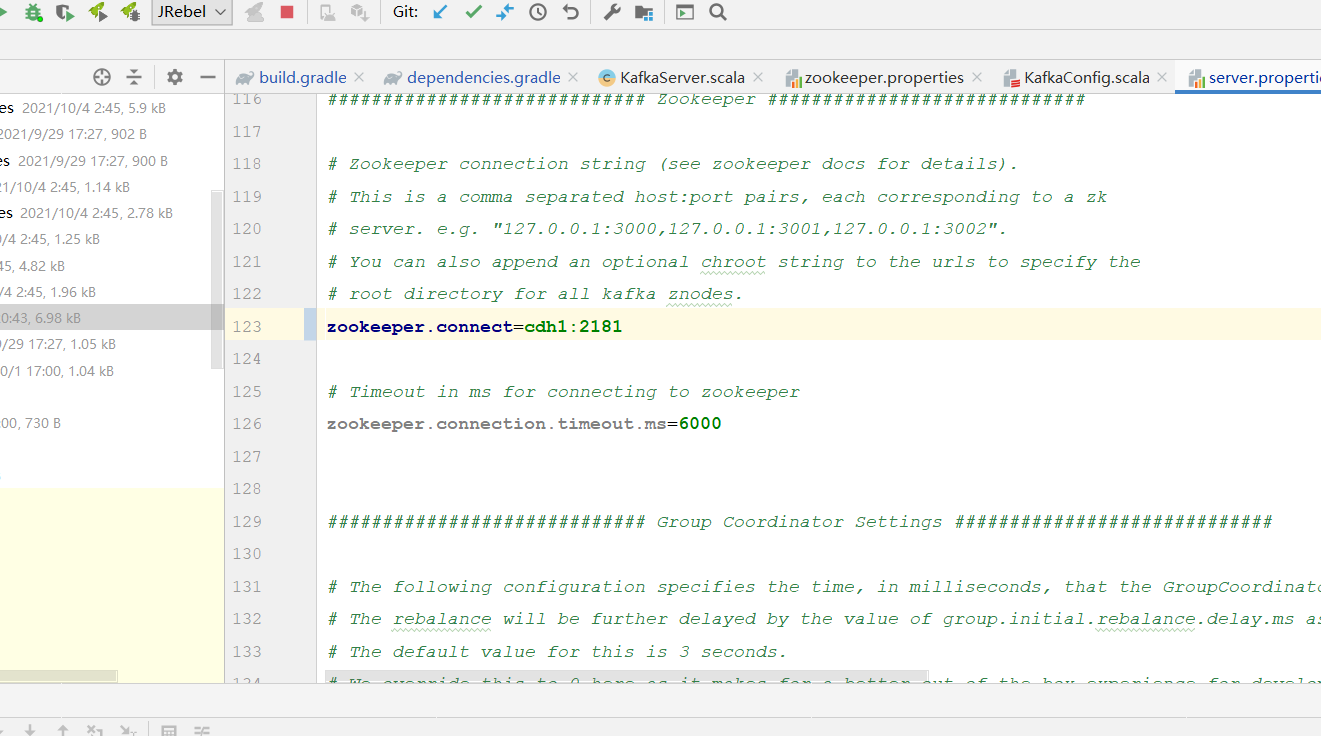Git commit green checkmark icon

473,12
